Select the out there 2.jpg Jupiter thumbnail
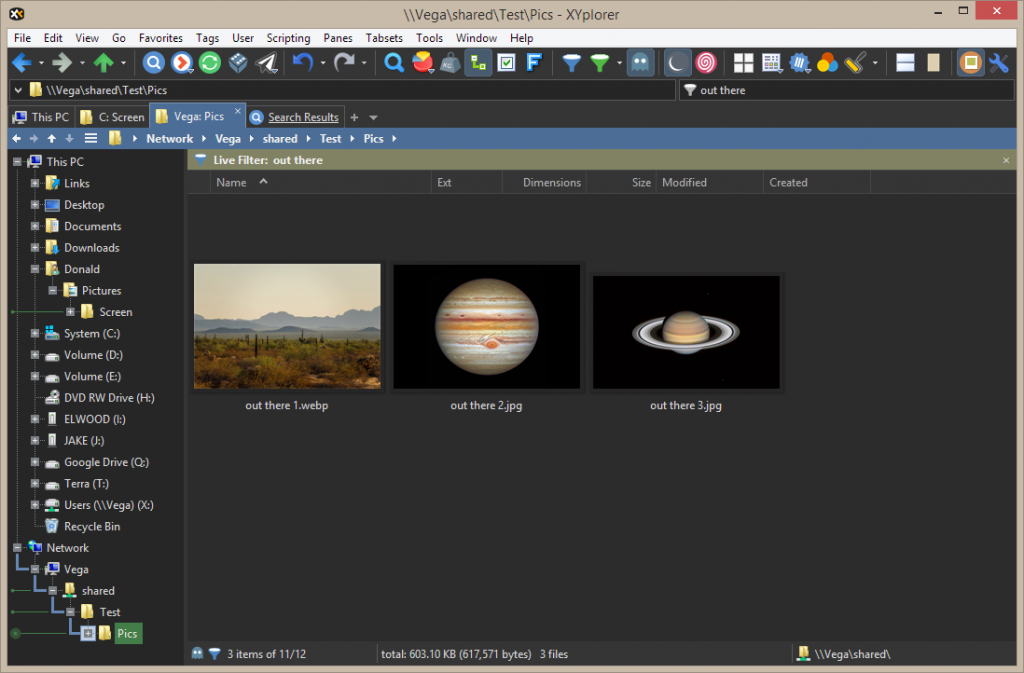This screenshot has width=1024, height=673. [486, 326]
